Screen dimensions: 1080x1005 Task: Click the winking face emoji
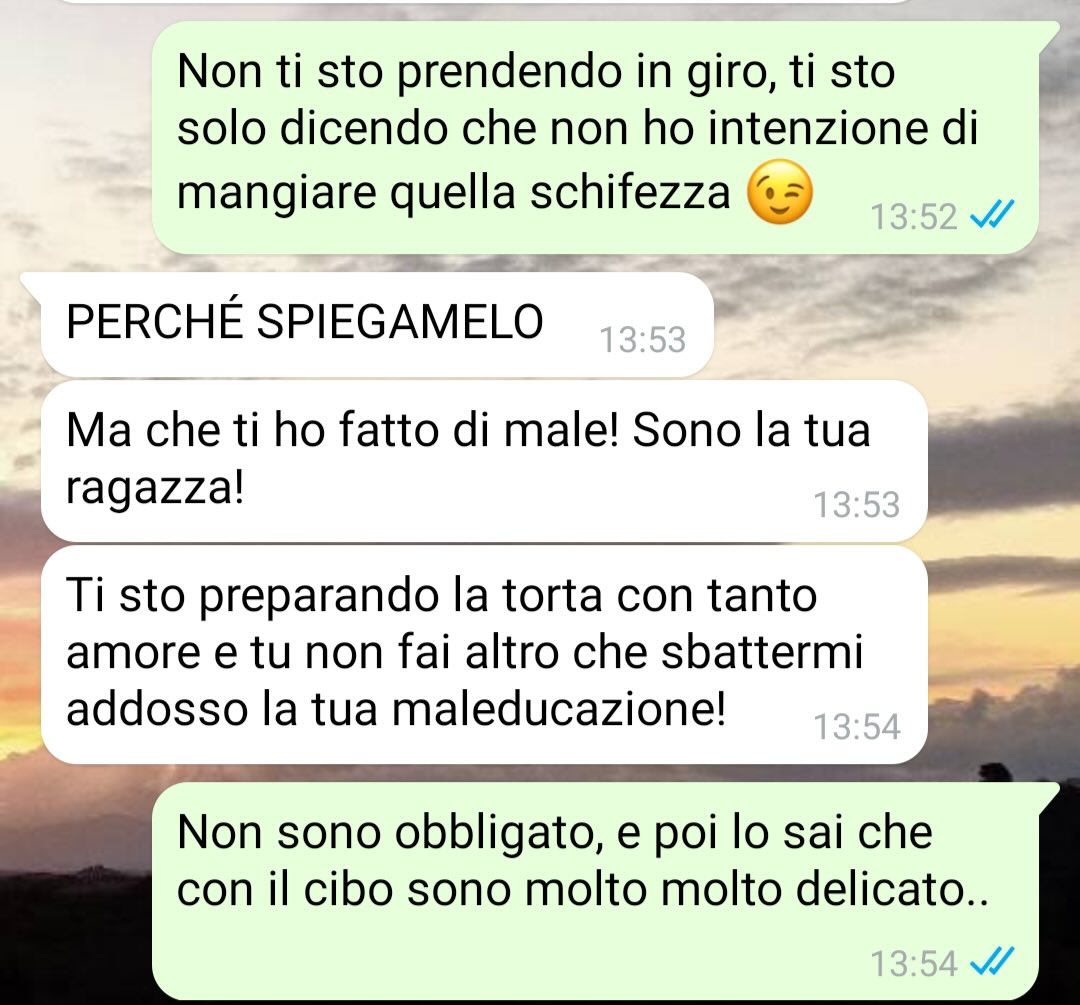pos(780,192)
